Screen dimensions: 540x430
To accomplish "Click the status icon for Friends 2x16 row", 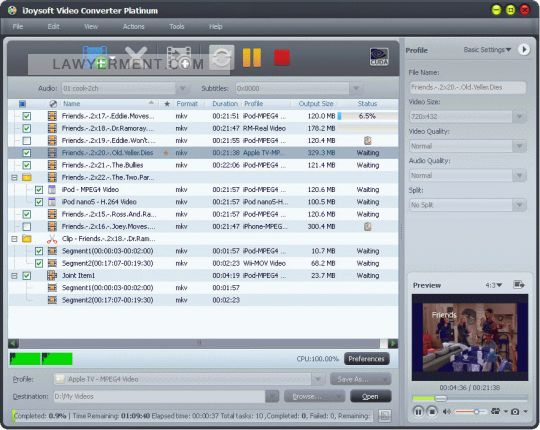I will coord(367,227).
